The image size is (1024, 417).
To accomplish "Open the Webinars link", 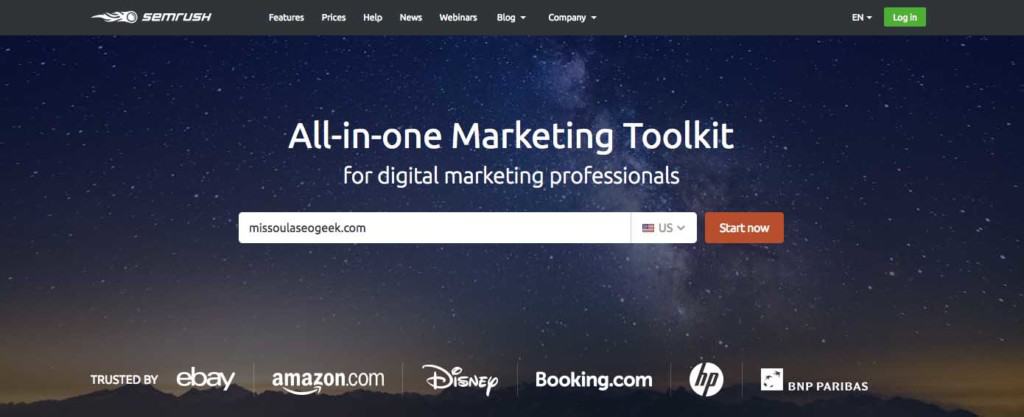I will 458,18.
